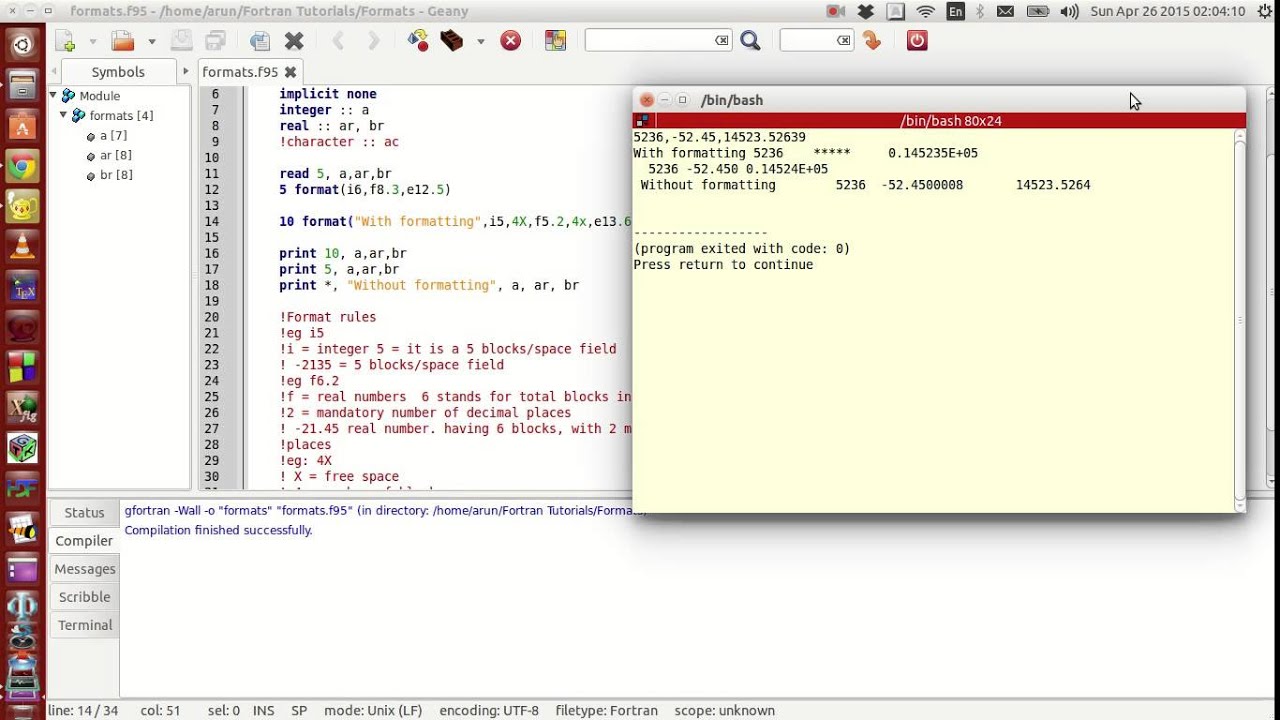The height and width of the screenshot is (720, 1280).
Task: Close the current file using toolbar X
Action: tap(294, 41)
